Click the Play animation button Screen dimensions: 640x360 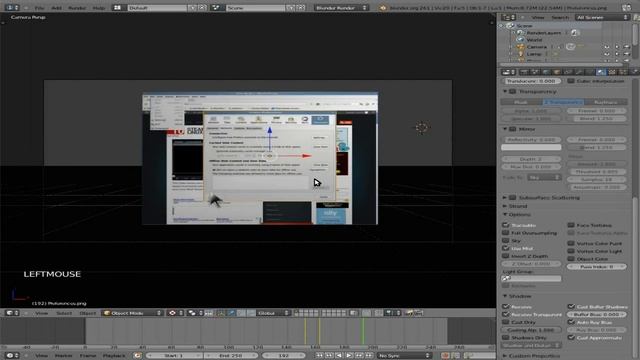349,356
